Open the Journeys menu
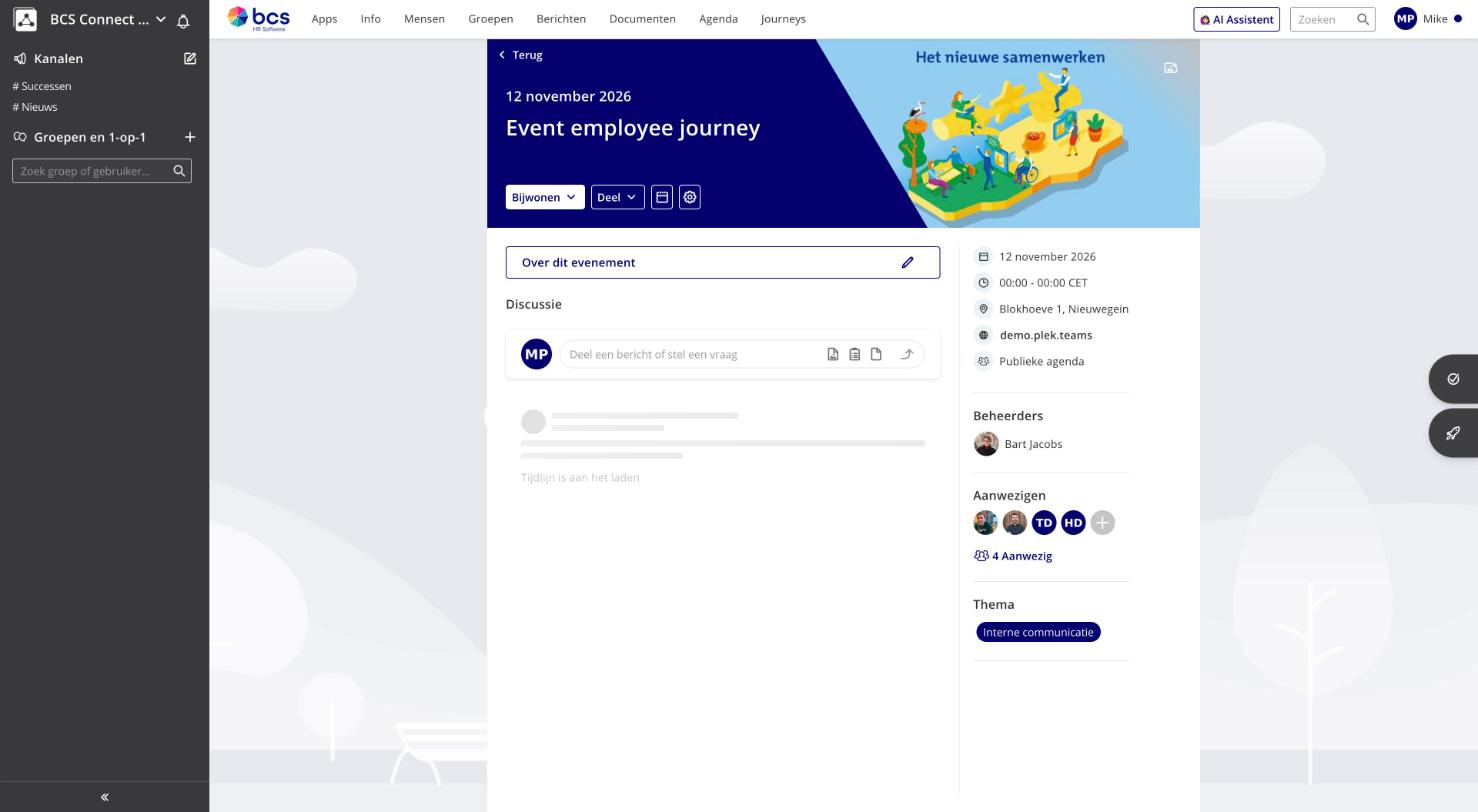The image size is (1478, 812). [x=783, y=19]
